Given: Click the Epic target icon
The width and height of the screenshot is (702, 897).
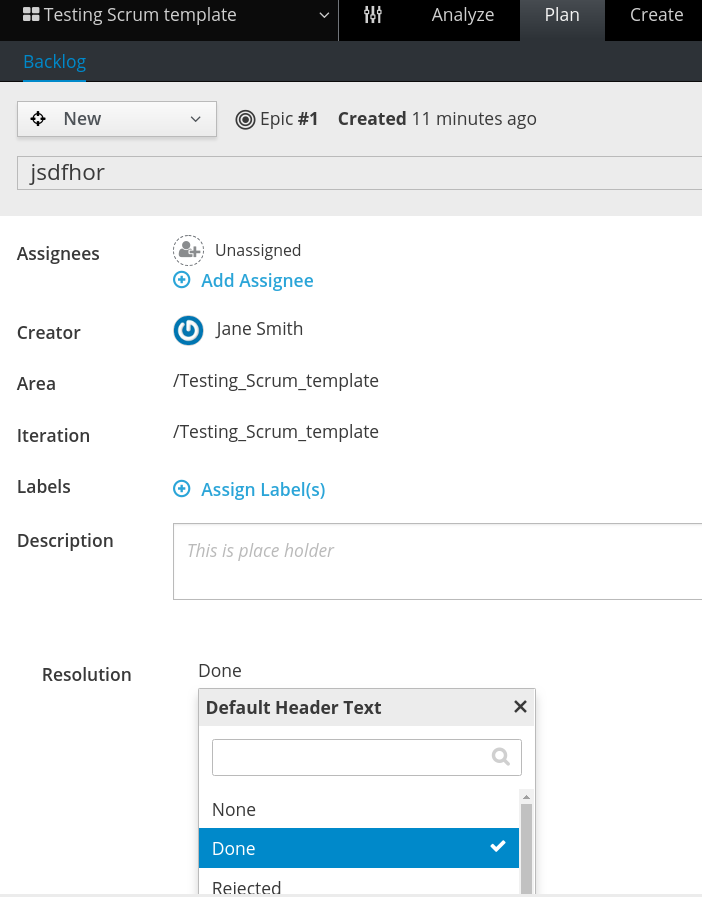Looking at the screenshot, I should (245, 118).
